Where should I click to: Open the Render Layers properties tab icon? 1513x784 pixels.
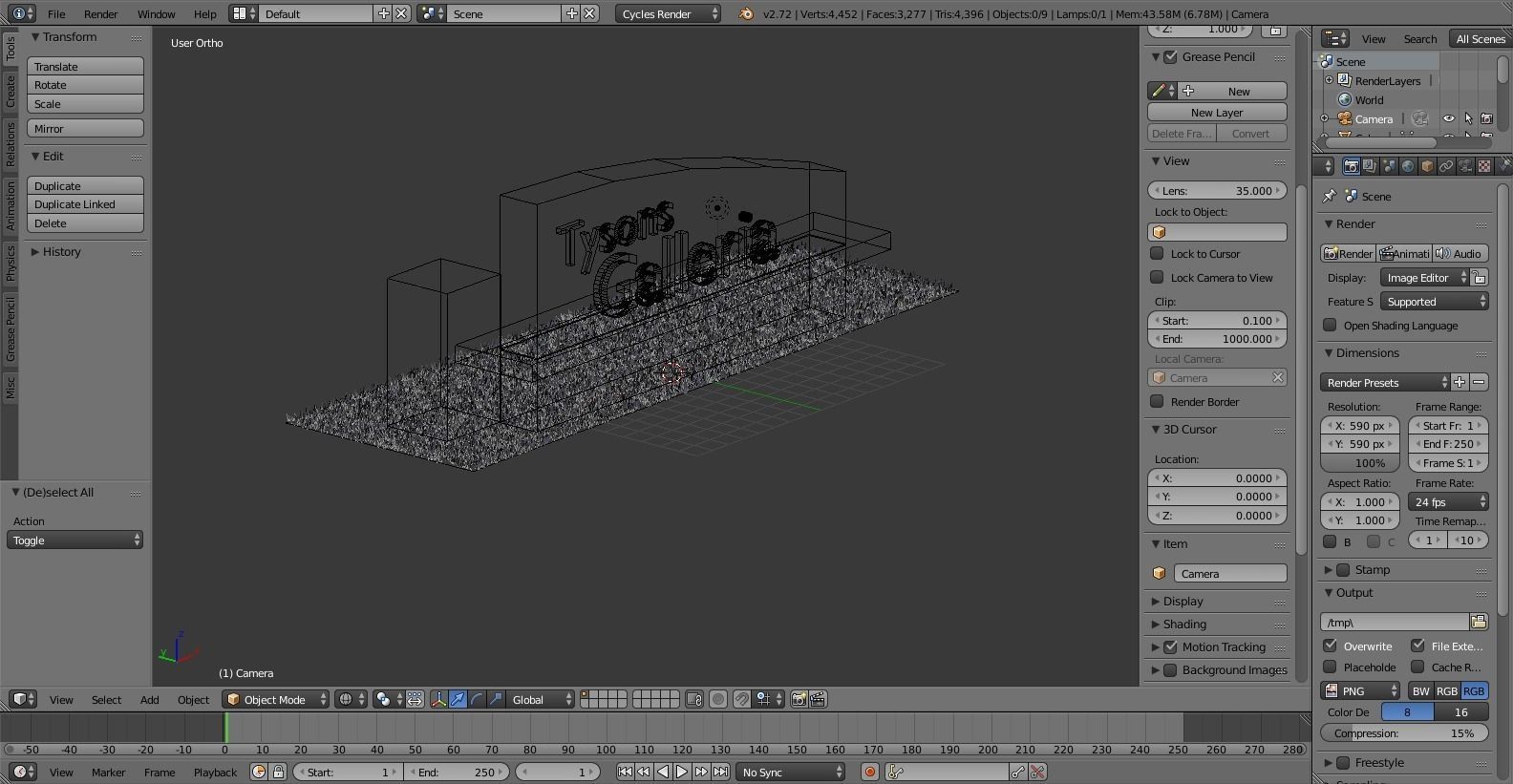[1370, 166]
